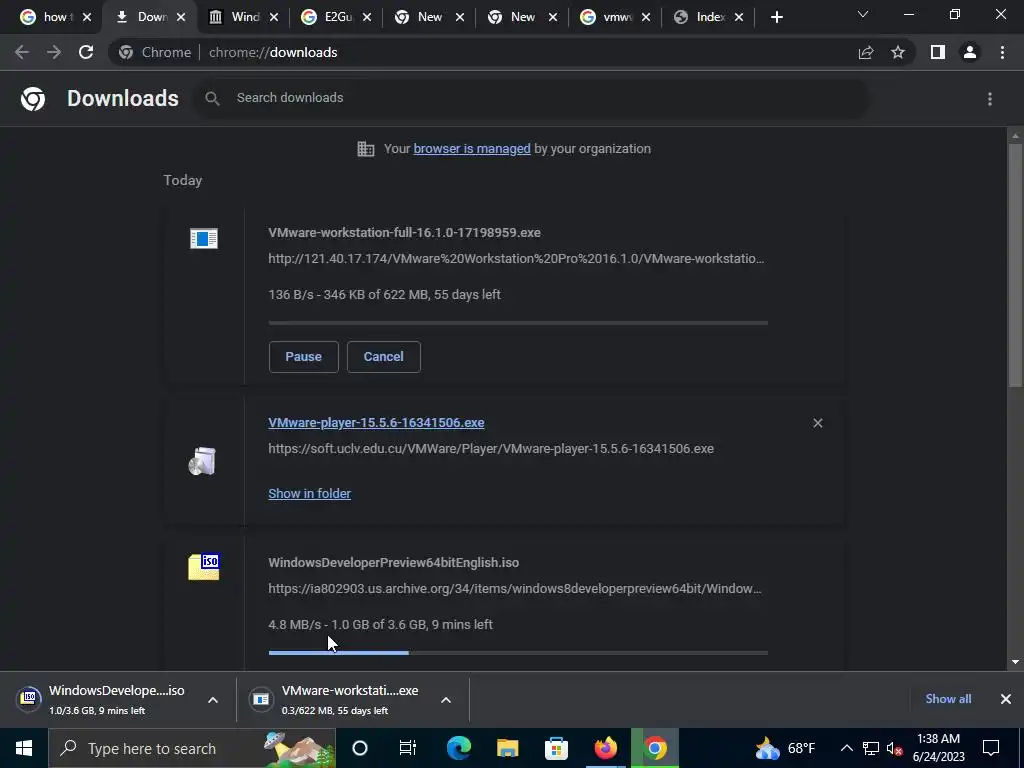Click the Chrome taskbar icon

(x=655, y=748)
